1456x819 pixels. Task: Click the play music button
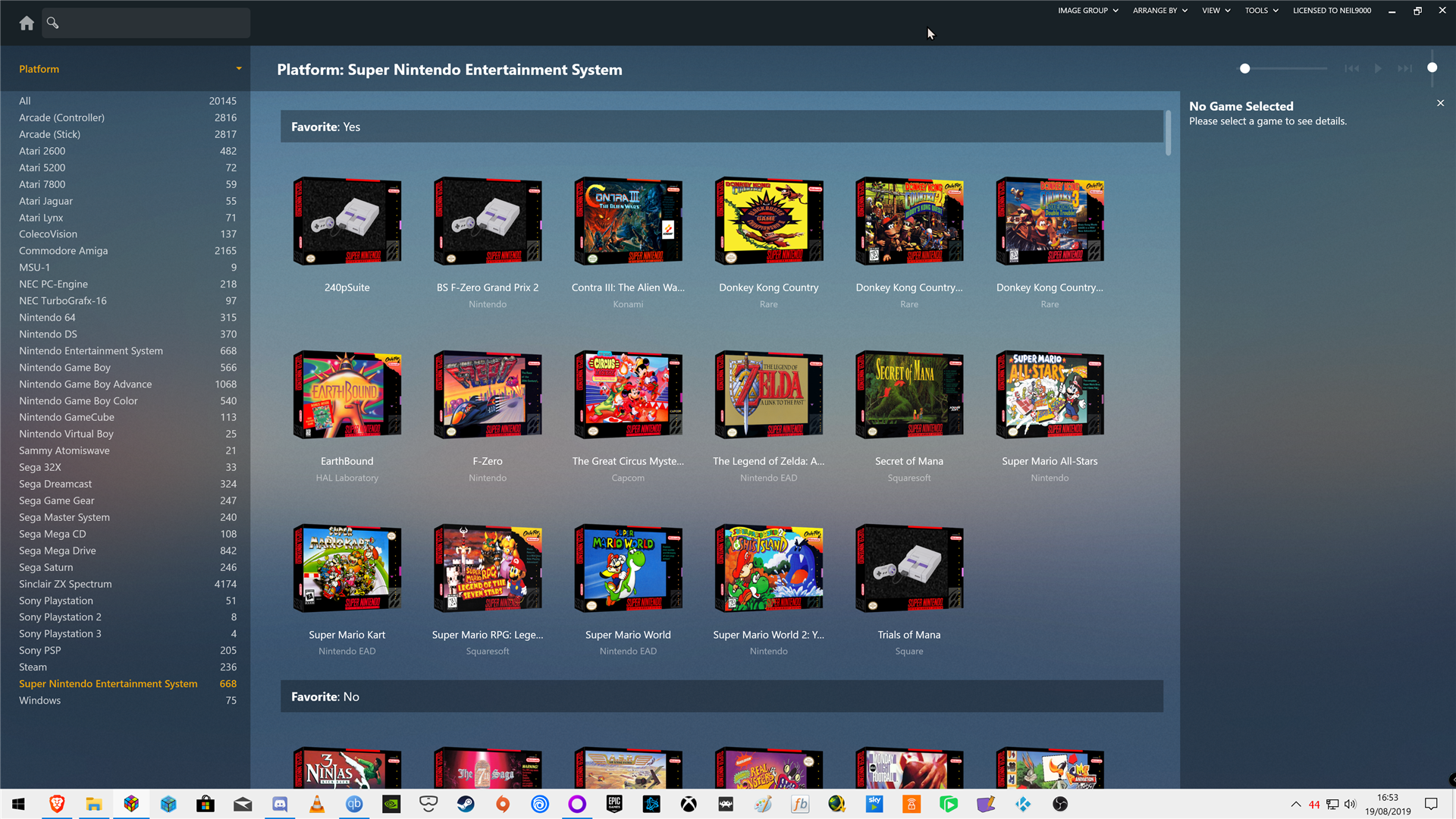[1378, 68]
